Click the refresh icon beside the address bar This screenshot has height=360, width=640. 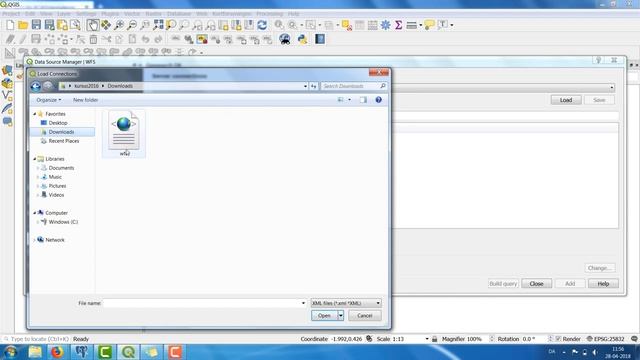(x=313, y=86)
